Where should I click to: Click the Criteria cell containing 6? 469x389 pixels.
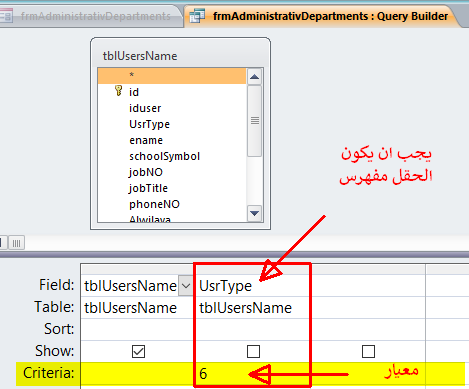253,373
